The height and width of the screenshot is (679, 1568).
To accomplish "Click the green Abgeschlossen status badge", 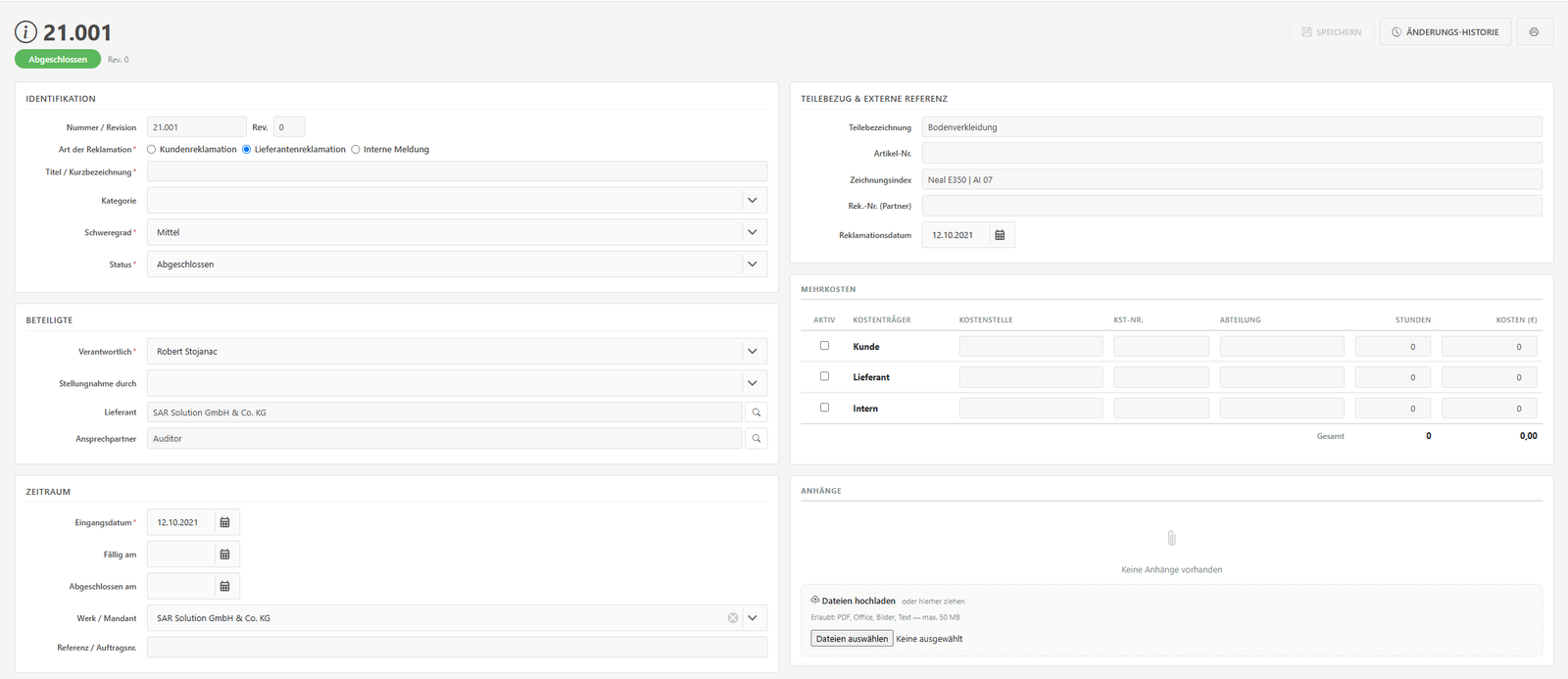I will click(58, 60).
